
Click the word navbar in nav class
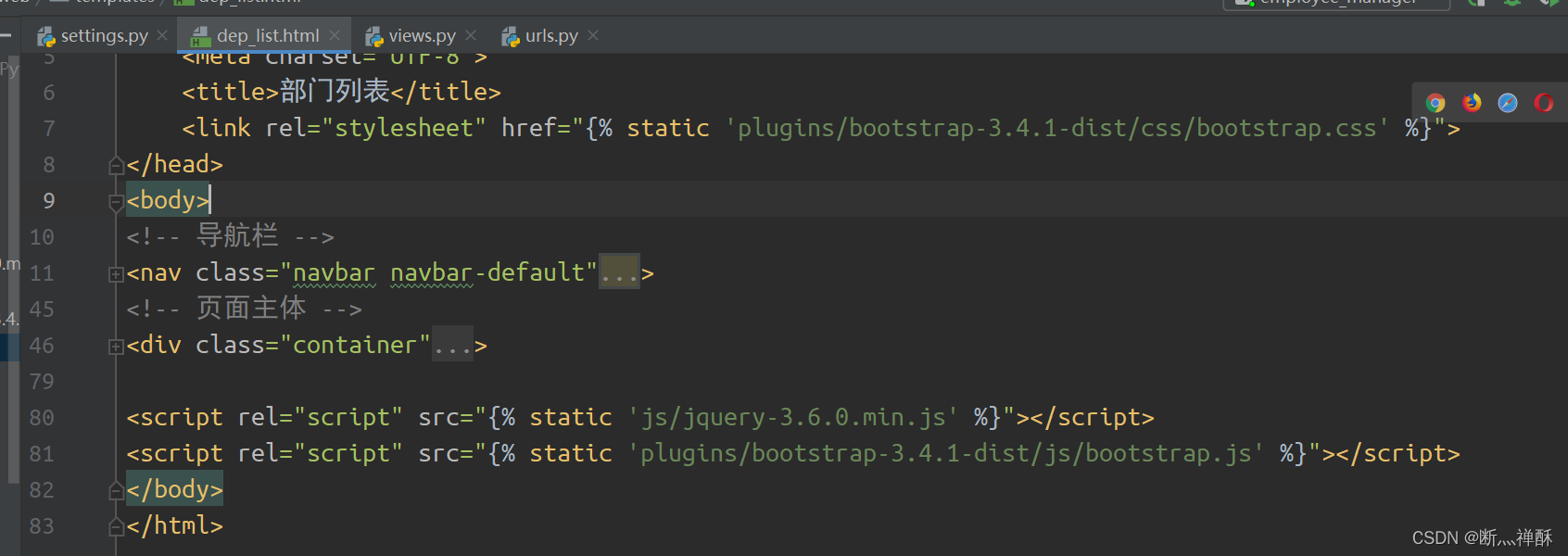click(335, 272)
